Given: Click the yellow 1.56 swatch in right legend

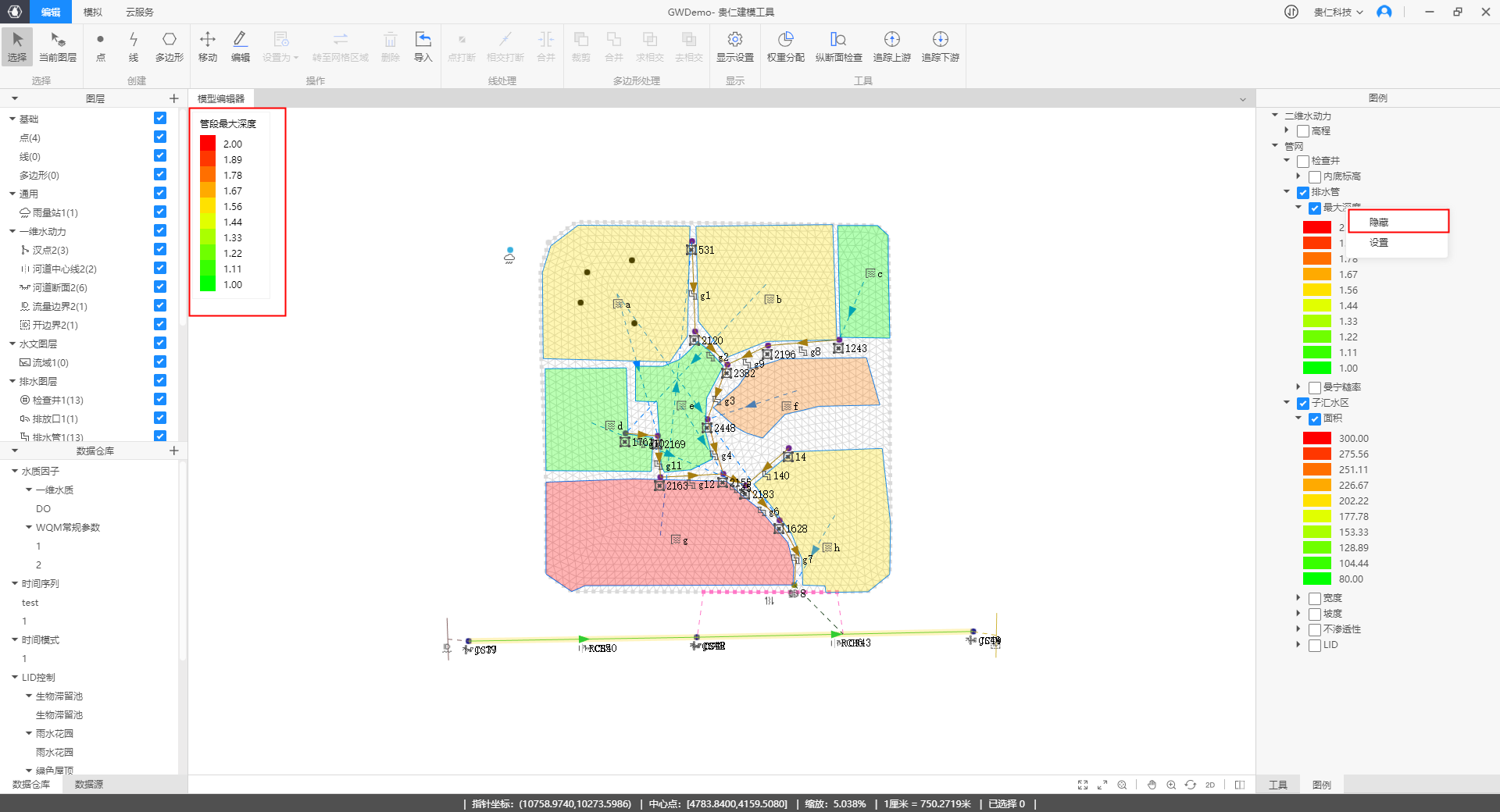Looking at the screenshot, I should tap(1316, 290).
